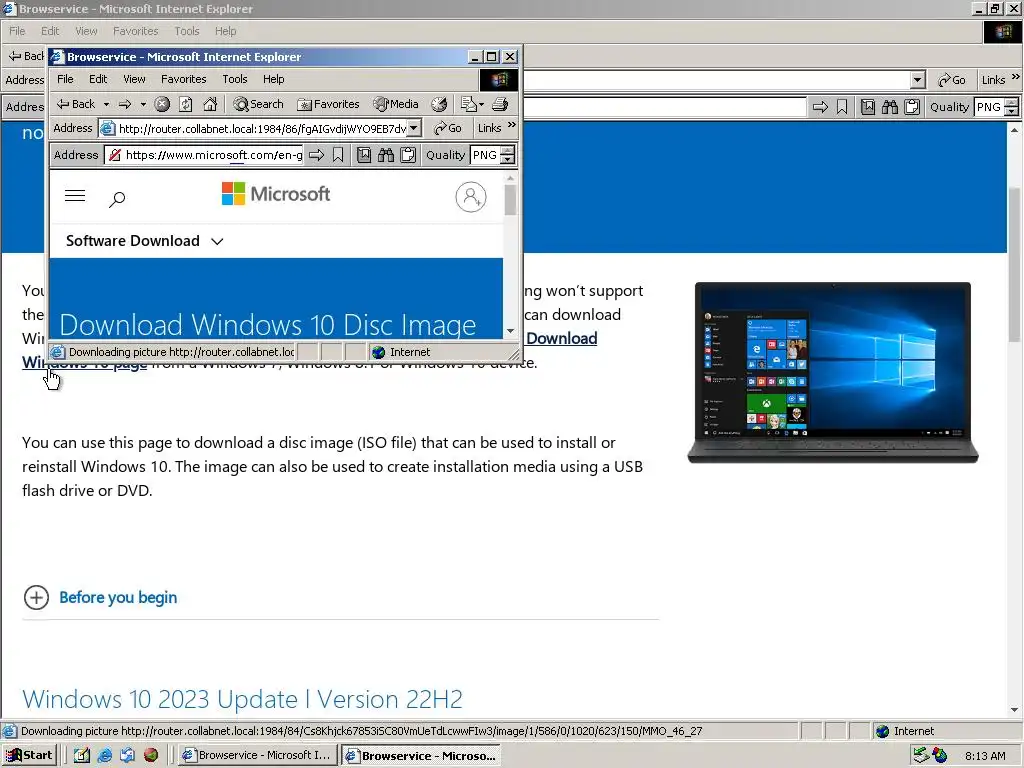Expand Before you begin section
Screen dimensions: 1024x768
[100, 598]
